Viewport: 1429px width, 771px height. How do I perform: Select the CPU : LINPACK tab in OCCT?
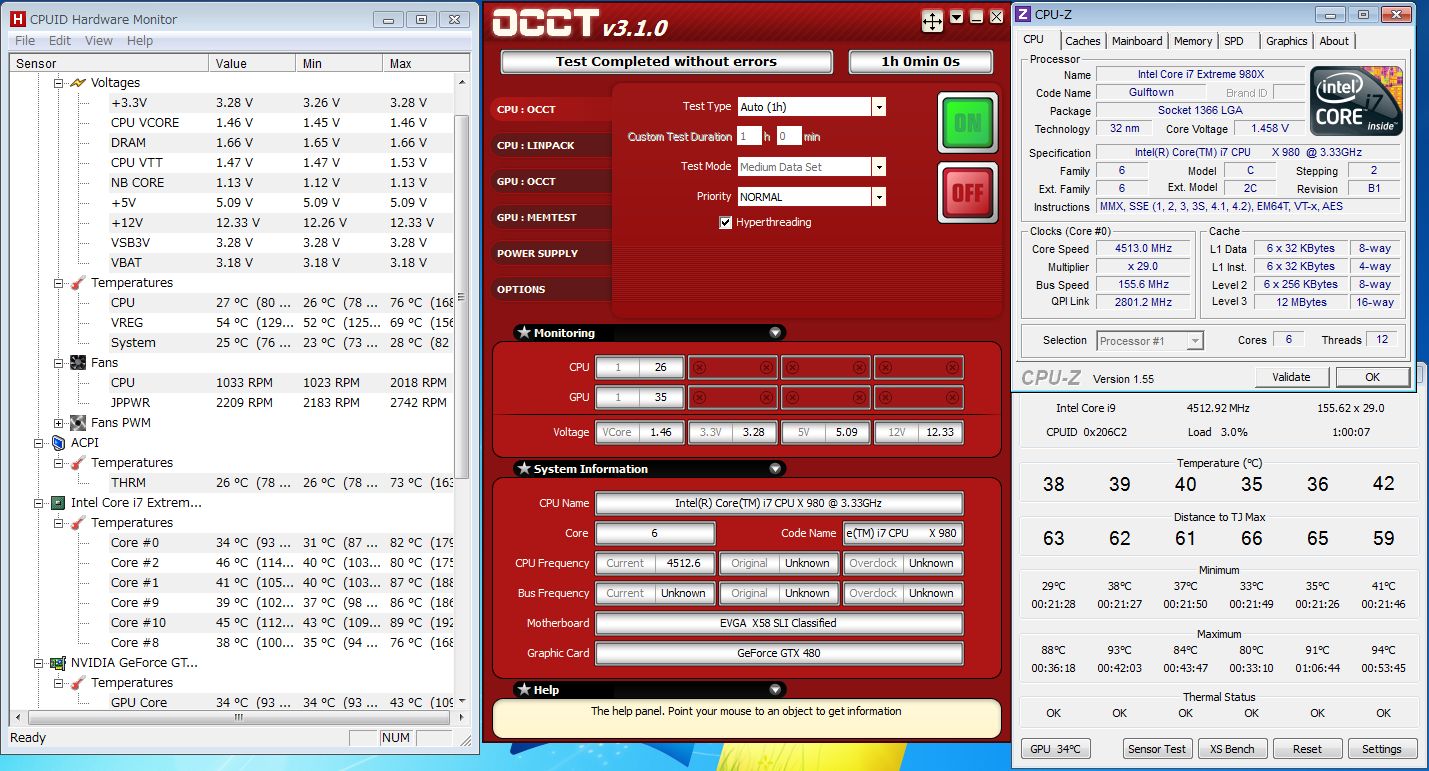click(550, 146)
